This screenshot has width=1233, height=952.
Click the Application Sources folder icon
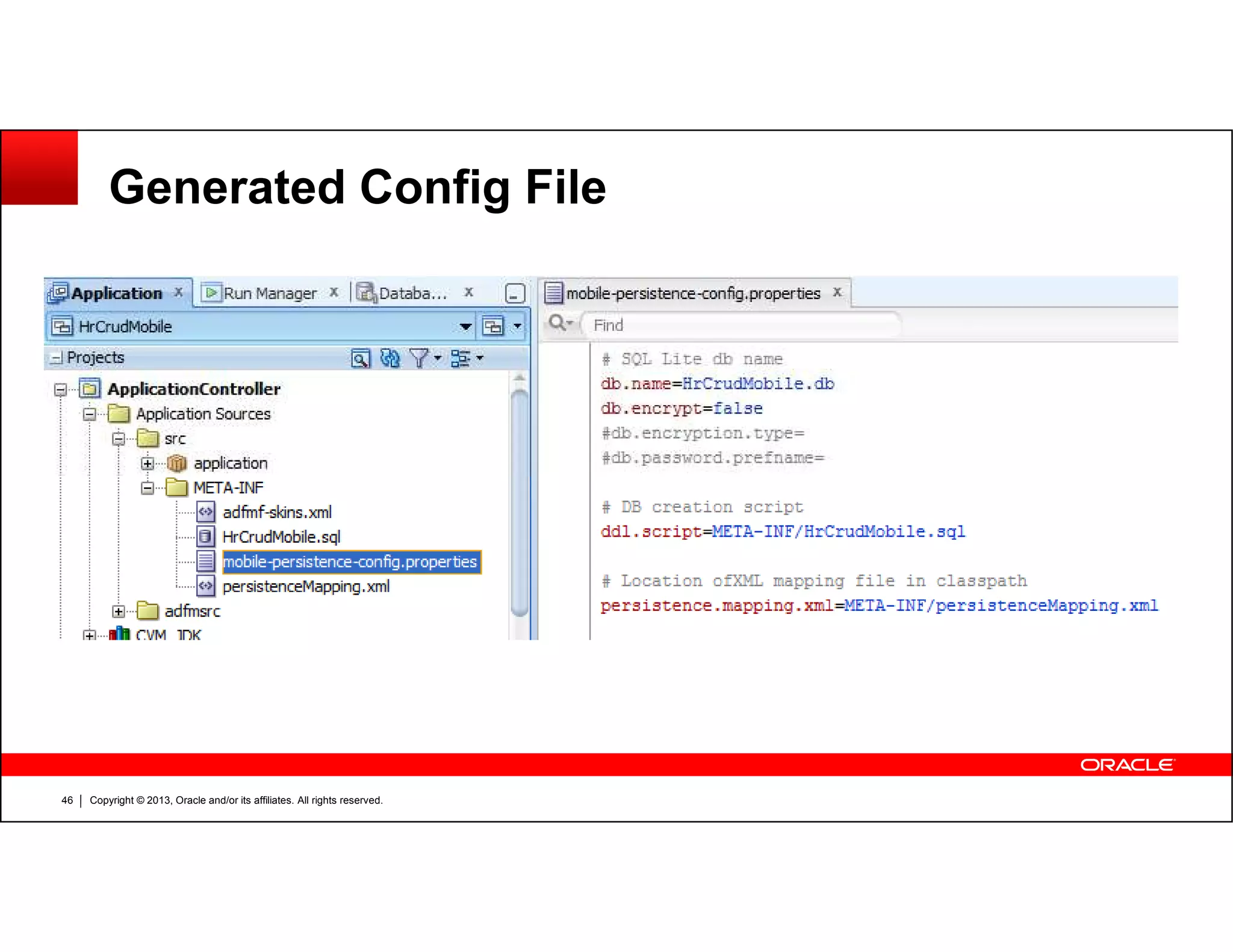click(x=119, y=414)
